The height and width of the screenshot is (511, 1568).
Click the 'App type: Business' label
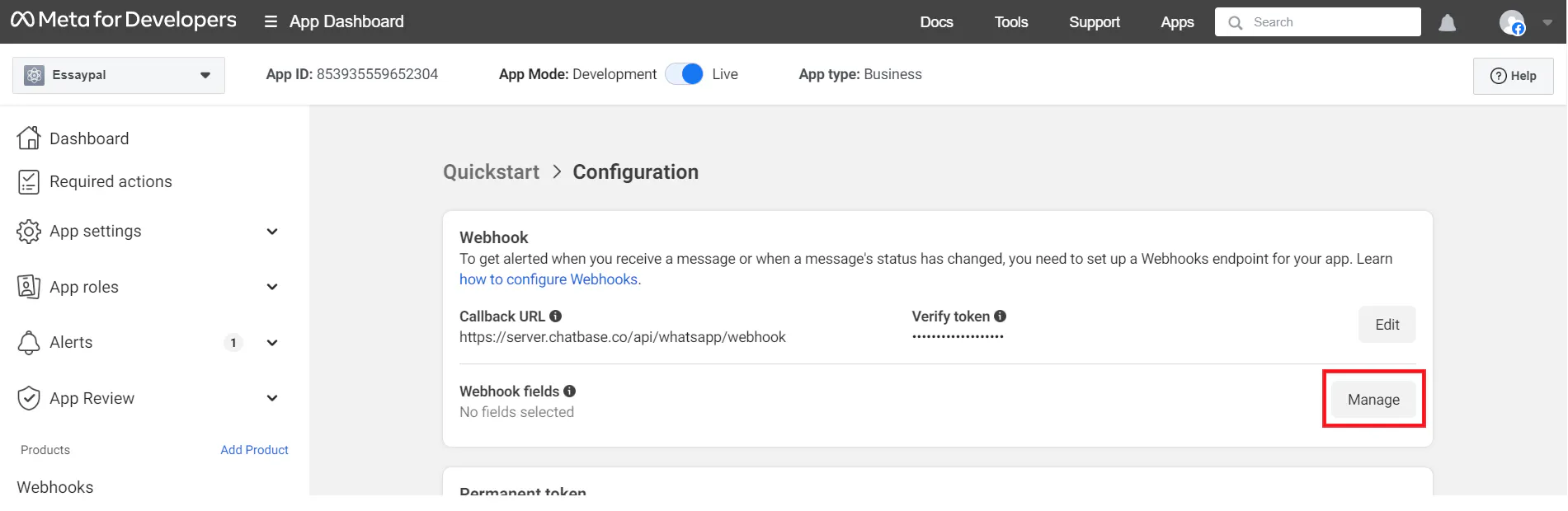860,74
